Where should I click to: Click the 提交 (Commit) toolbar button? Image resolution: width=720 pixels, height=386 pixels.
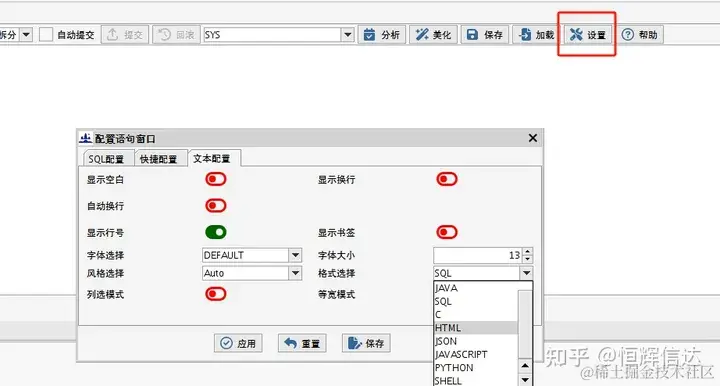pos(124,34)
